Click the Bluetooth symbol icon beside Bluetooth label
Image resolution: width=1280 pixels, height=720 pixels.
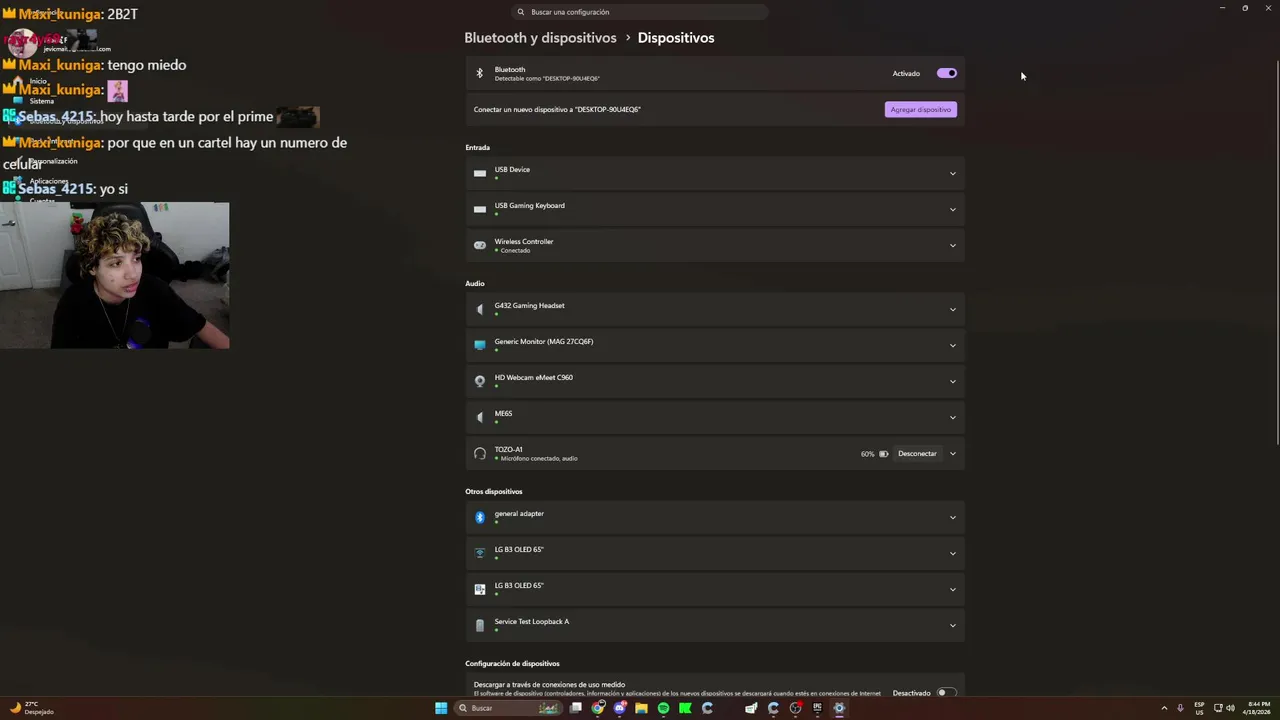[480, 73]
